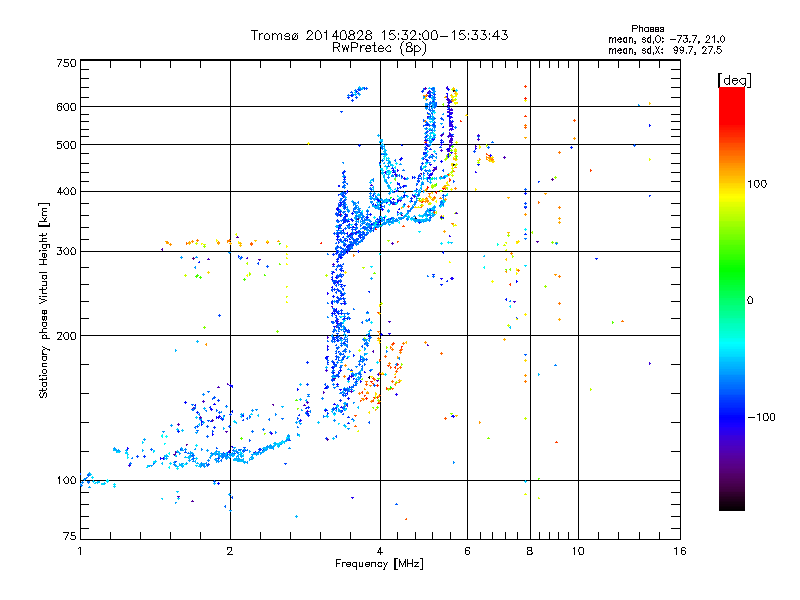Click the '2' frequency axis label

pyautogui.click(x=230, y=551)
